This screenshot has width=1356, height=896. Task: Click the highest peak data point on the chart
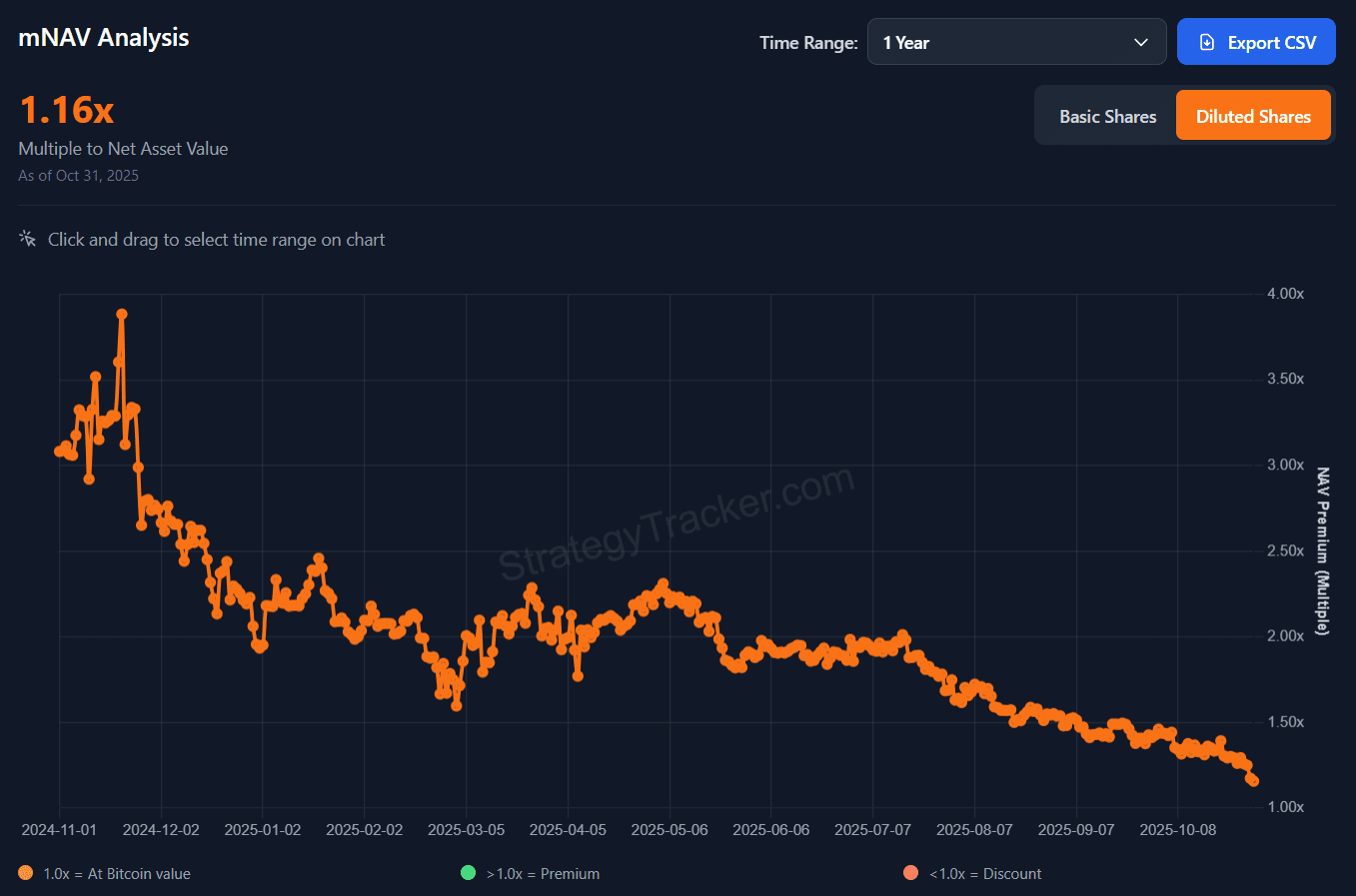click(122, 314)
